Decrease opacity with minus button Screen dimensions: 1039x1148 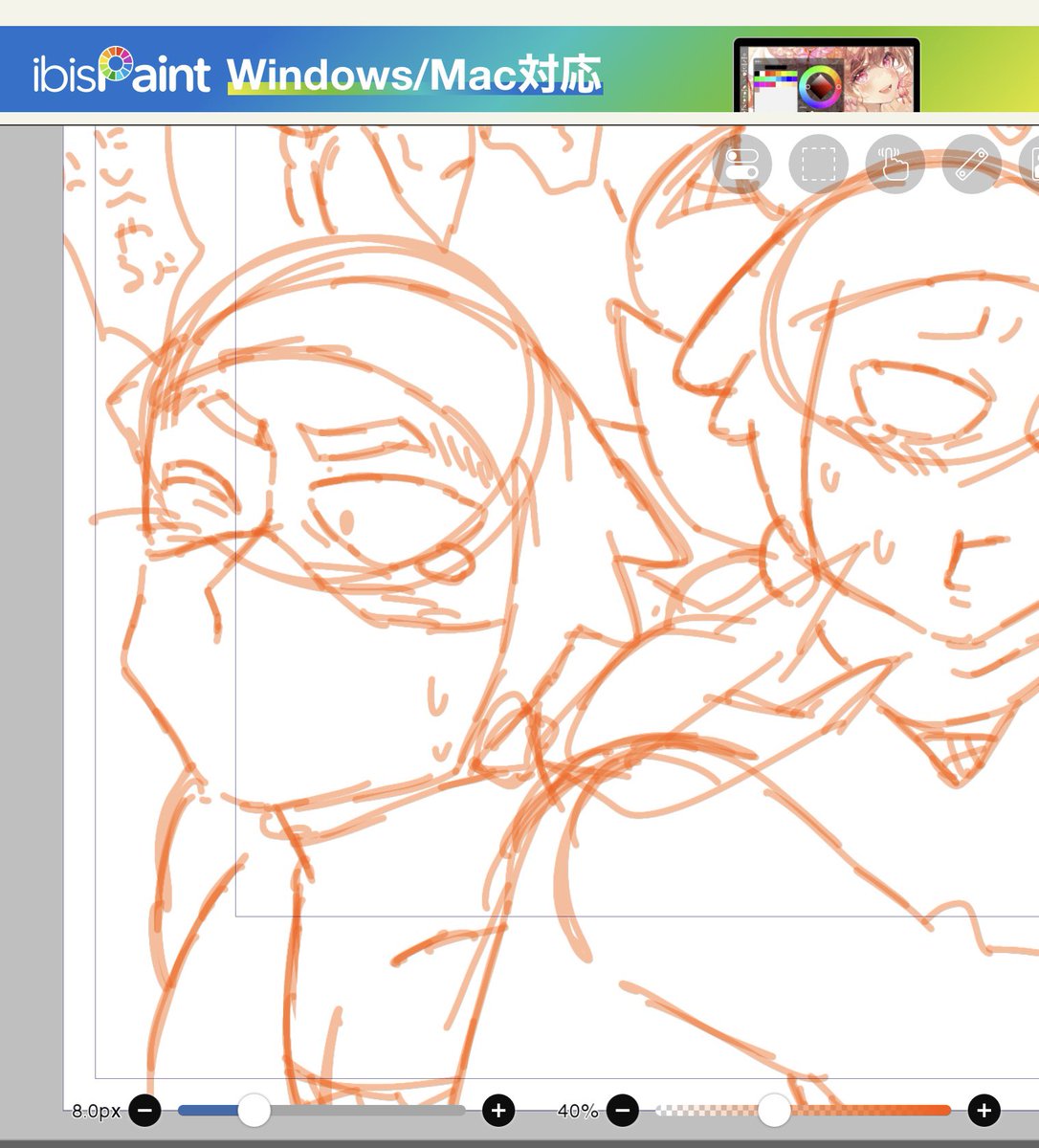pos(623,1111)
